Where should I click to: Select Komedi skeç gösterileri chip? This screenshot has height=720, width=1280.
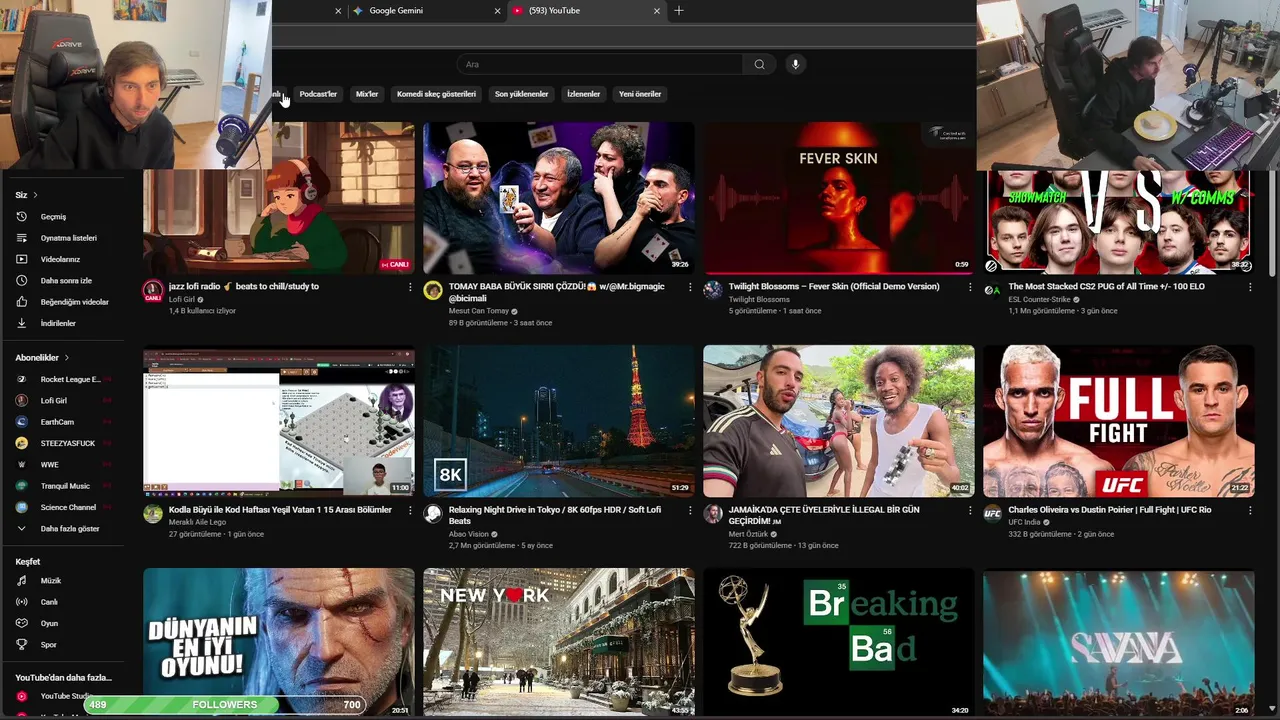point(436,94)
